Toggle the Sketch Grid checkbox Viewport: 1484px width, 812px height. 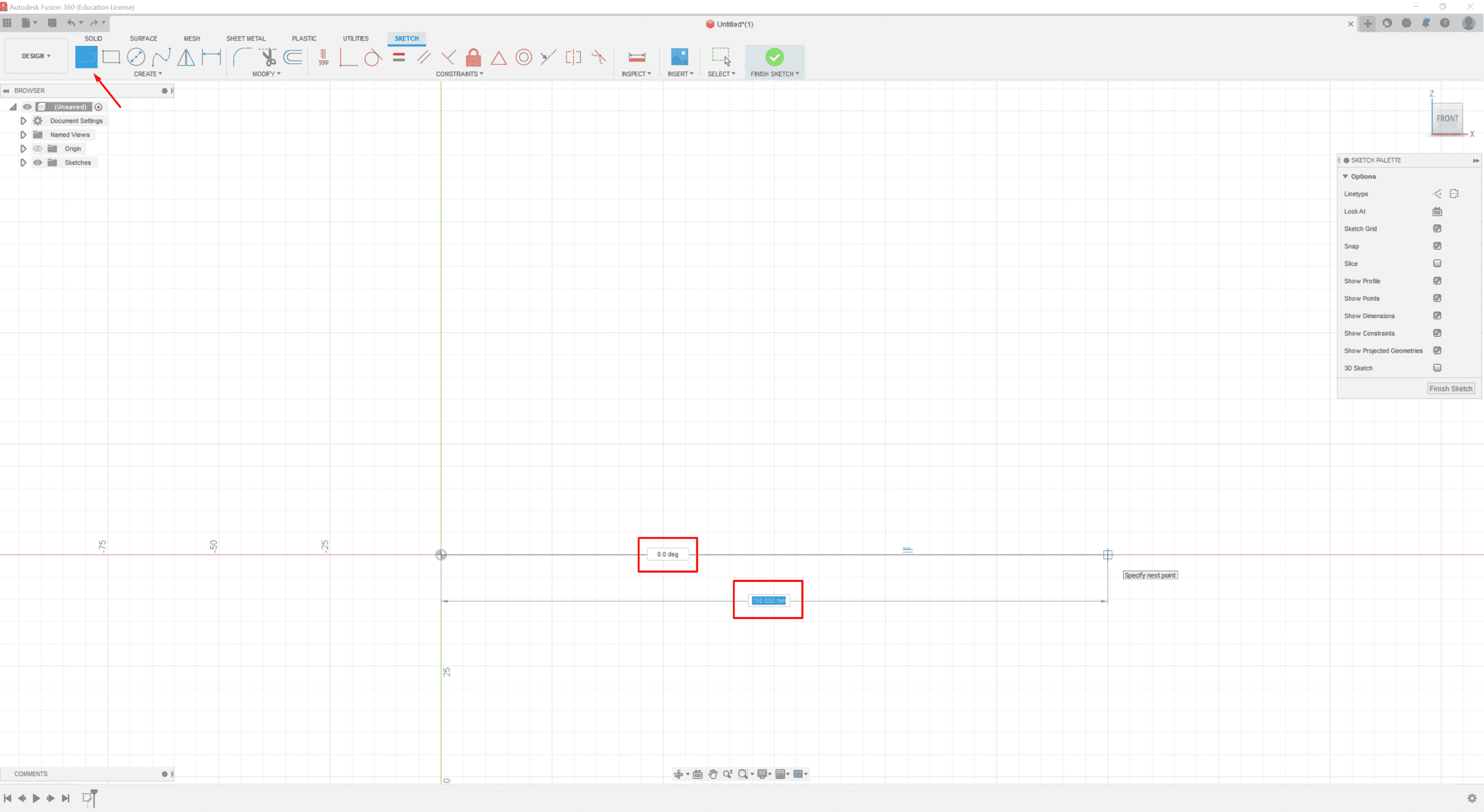pos(1438,229)
